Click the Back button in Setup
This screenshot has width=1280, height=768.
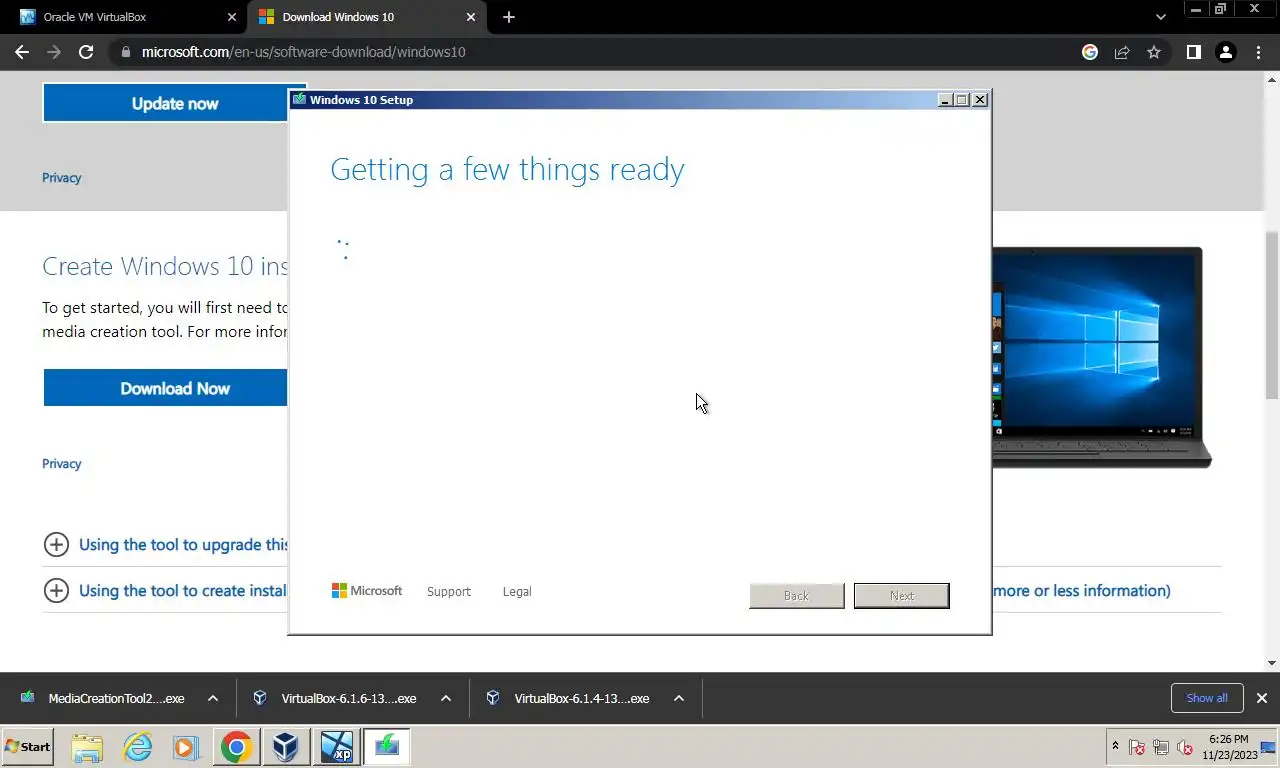click(797, 596)
